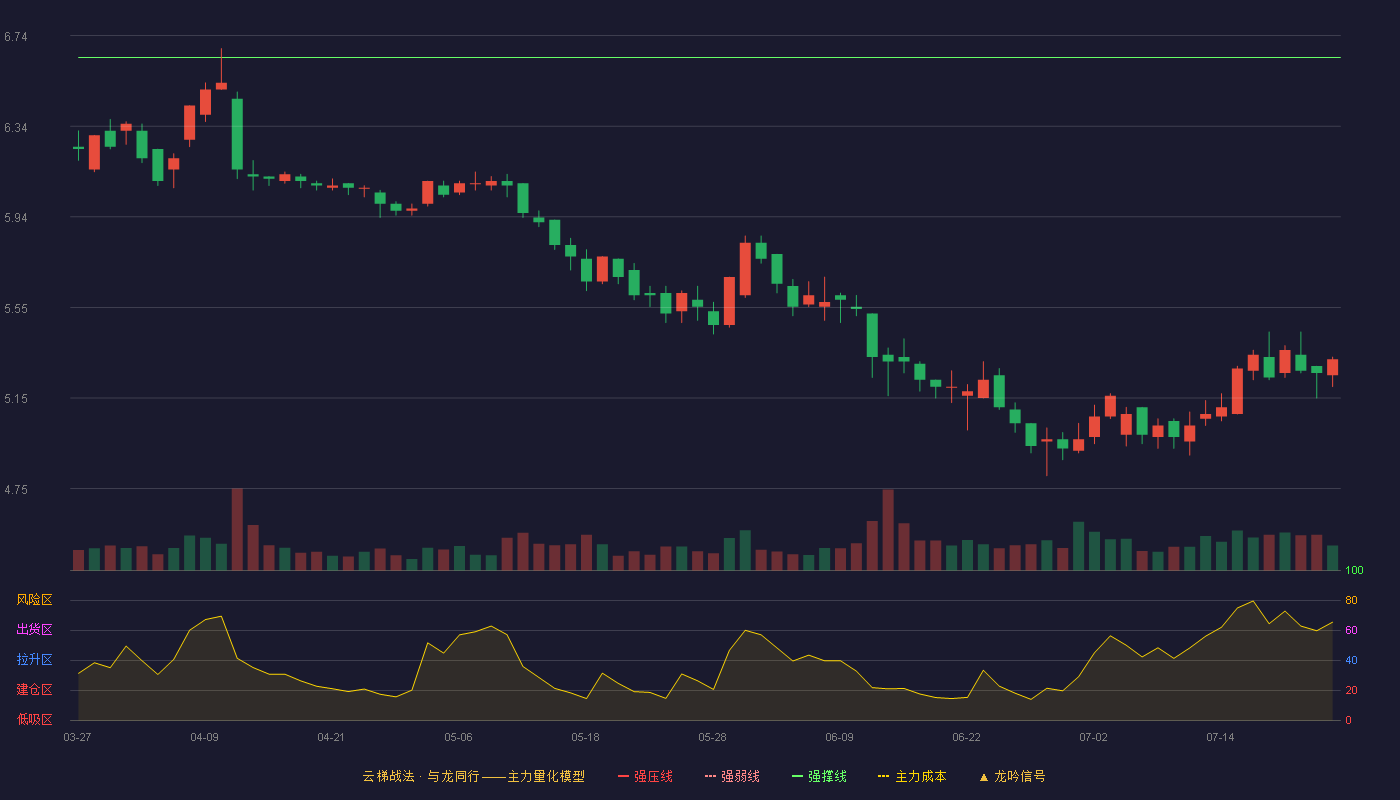Click the 03-27 date label
1400x800 pixels.
coord(77,737)
